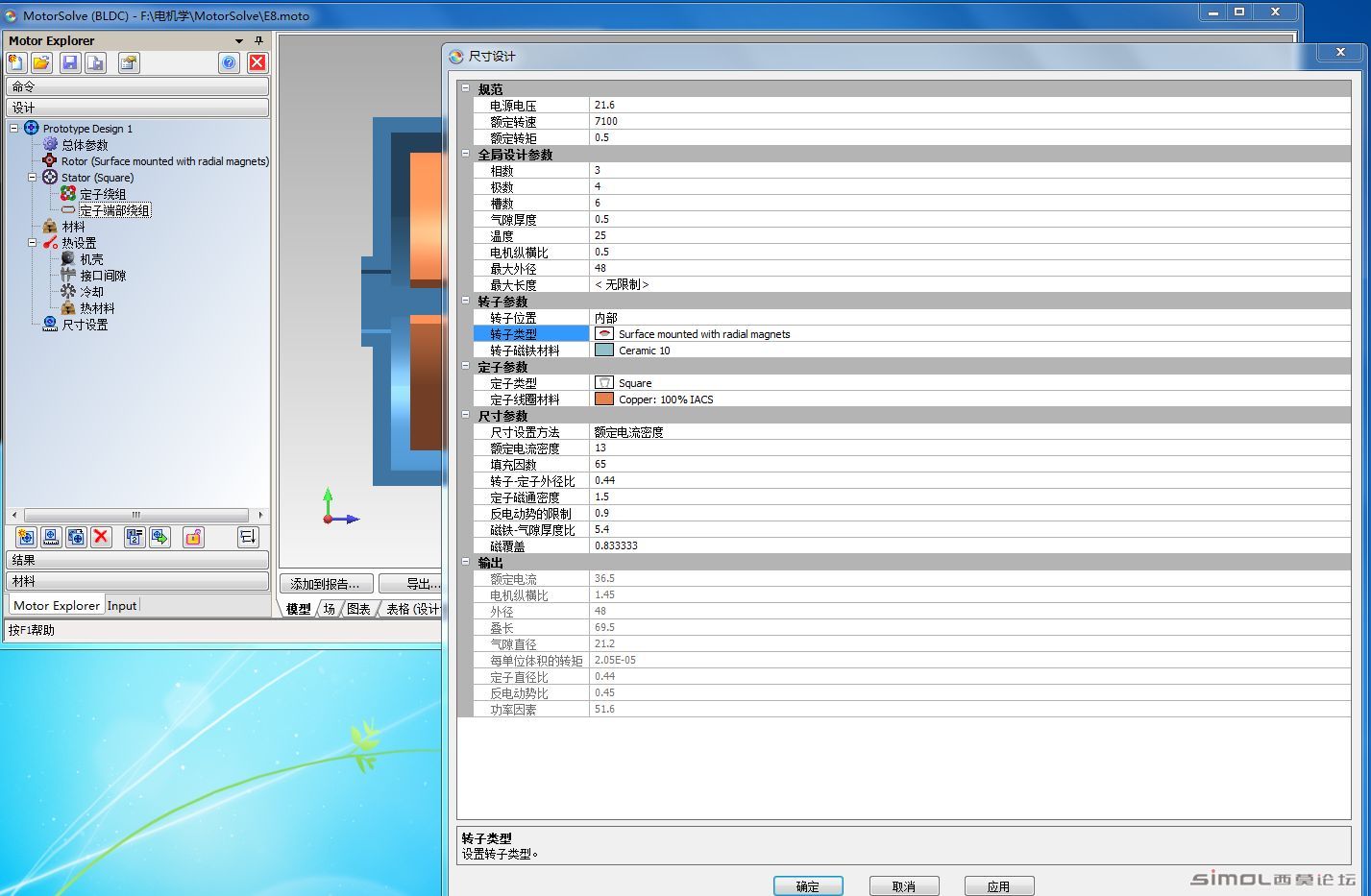Collapse the 规范 section in the dialog

466,88
